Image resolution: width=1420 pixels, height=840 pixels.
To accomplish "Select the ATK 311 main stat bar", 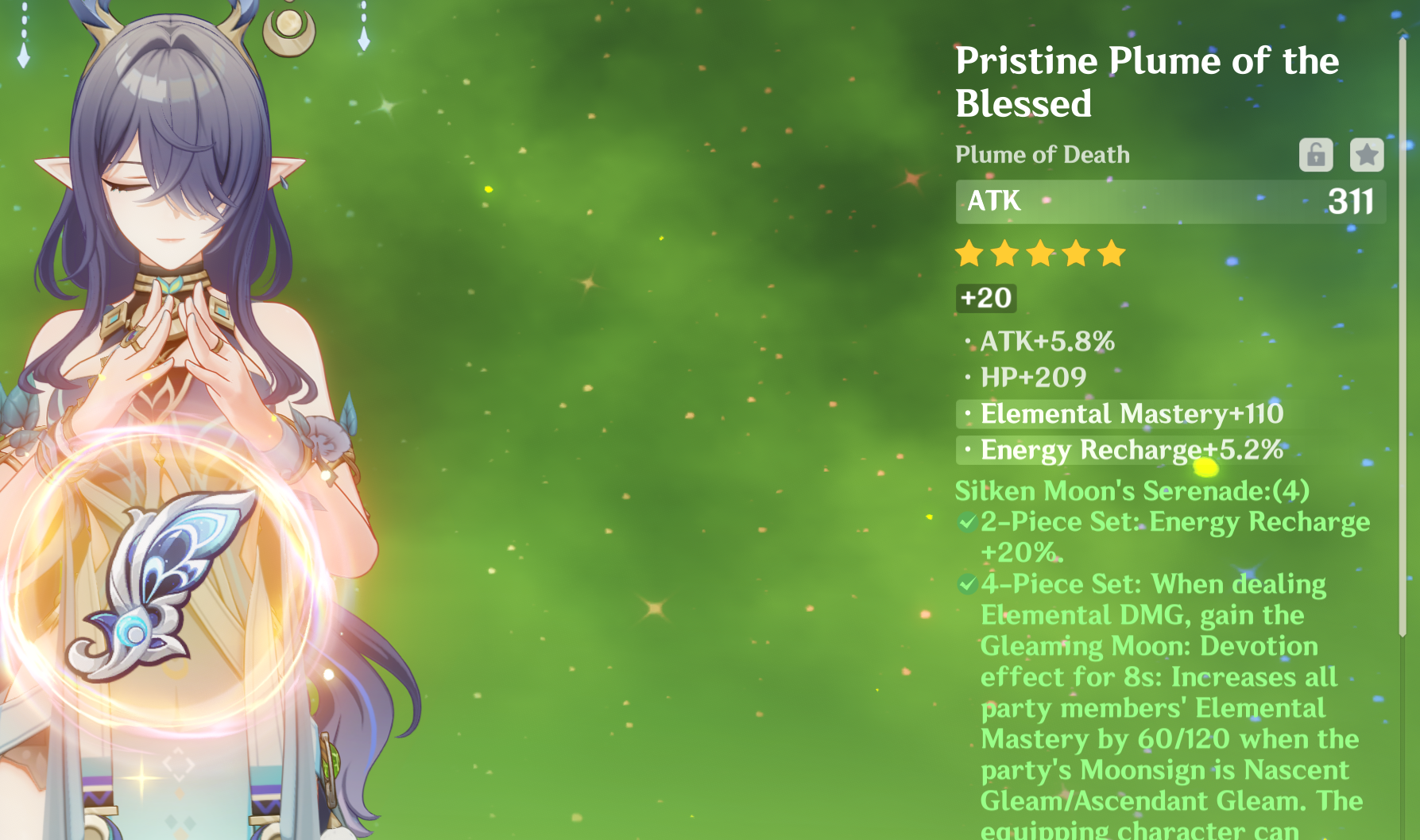I will point(1170,201).
